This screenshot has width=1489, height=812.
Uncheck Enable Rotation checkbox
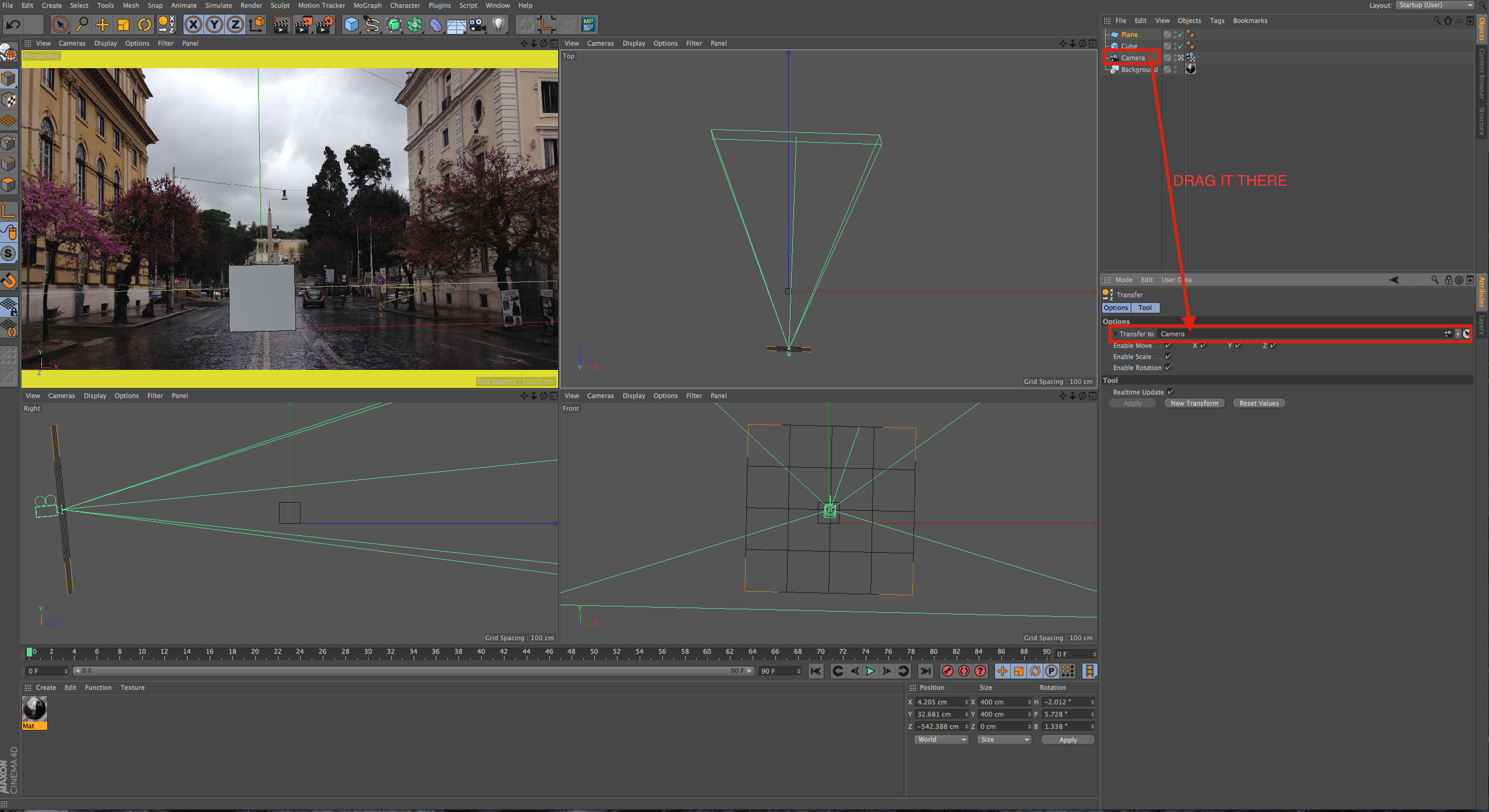1168,368
